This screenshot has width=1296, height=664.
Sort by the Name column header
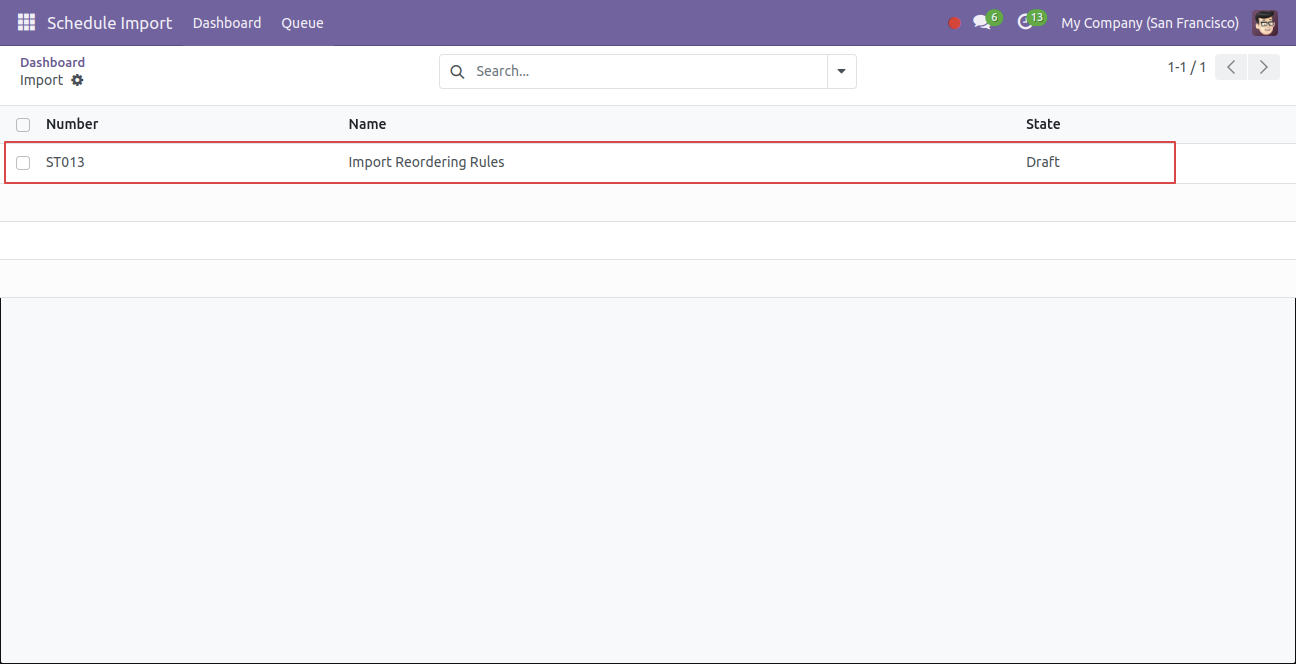pos(367,124)
